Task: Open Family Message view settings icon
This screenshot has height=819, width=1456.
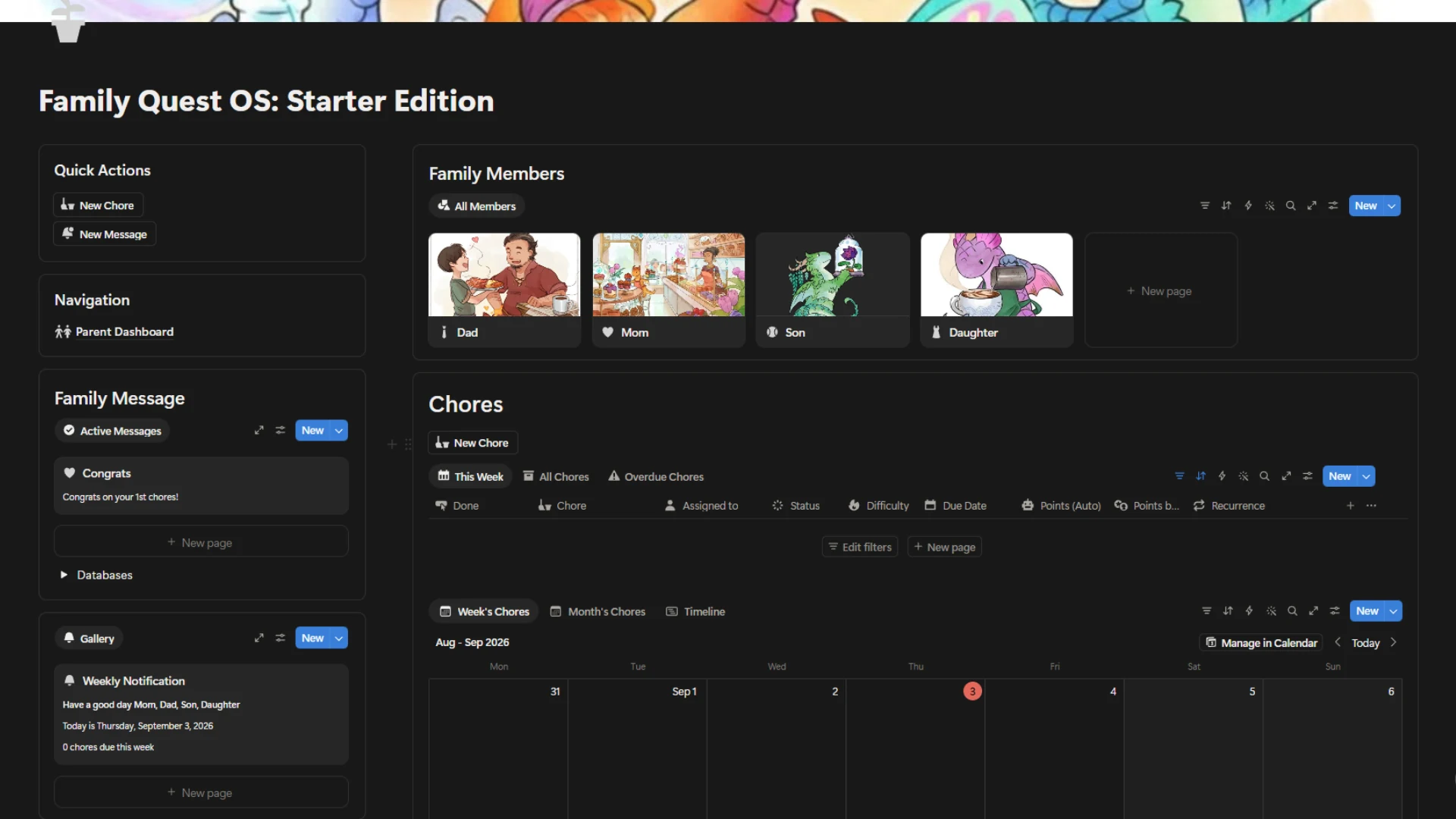Action: pos(280,430)
